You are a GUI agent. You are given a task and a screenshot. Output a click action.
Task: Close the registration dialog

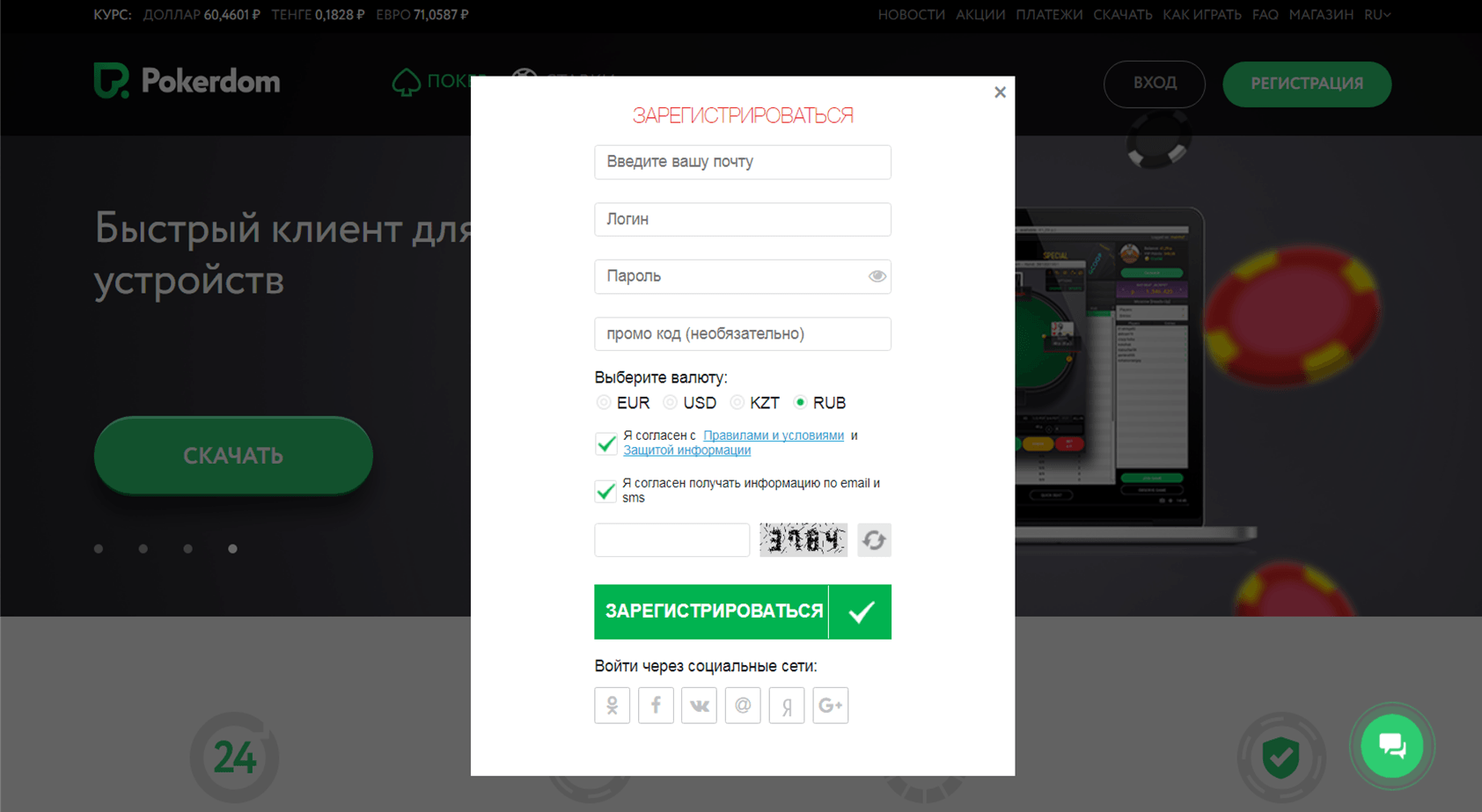pyautogui.click(x=1000, y=92)
